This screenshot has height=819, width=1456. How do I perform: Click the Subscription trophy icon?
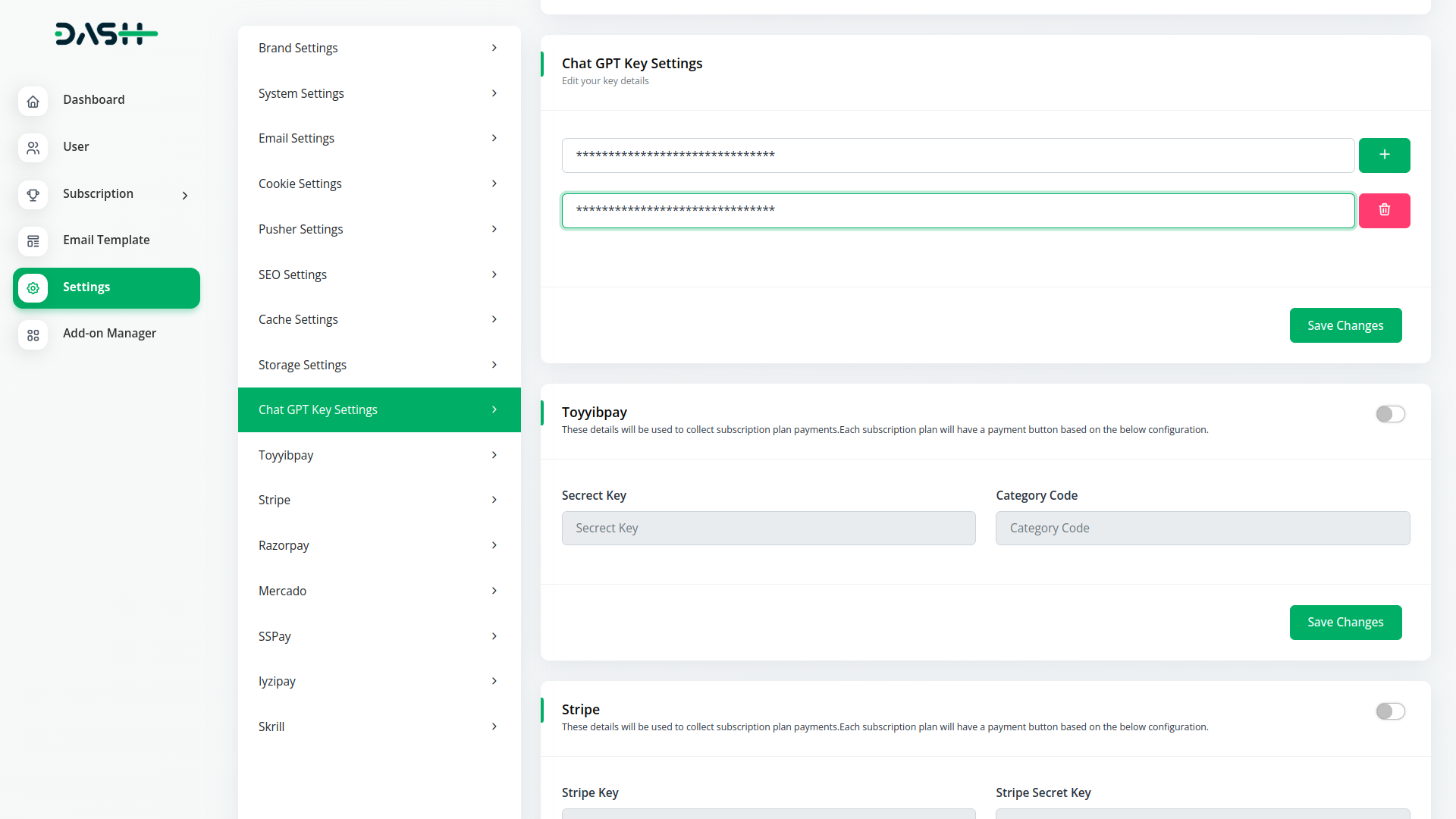pyautogui.click(x=33, y=195)
